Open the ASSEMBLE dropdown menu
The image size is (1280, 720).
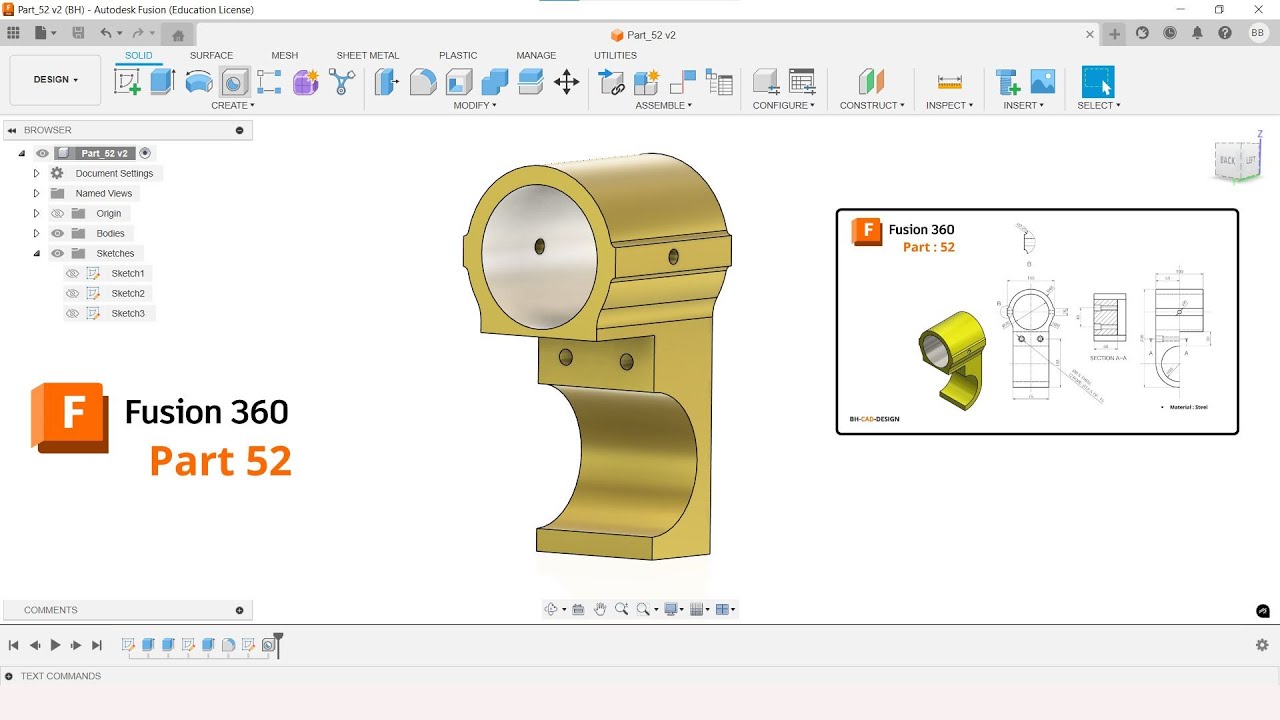(664, 105)
